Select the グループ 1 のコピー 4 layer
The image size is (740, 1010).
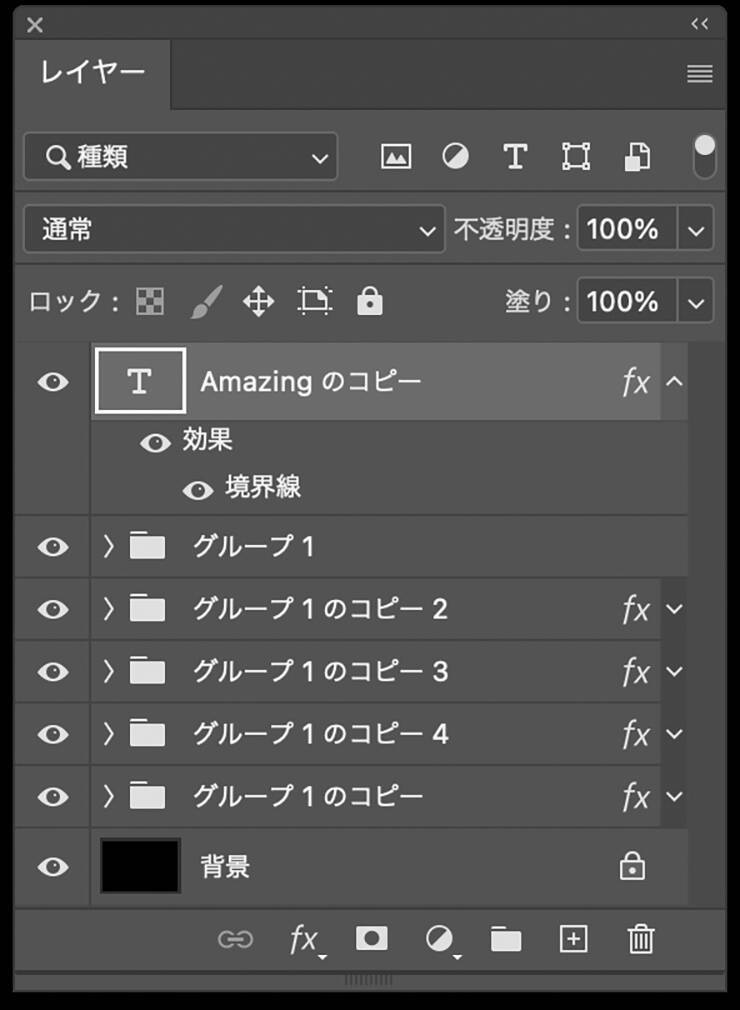coord(320,735)
